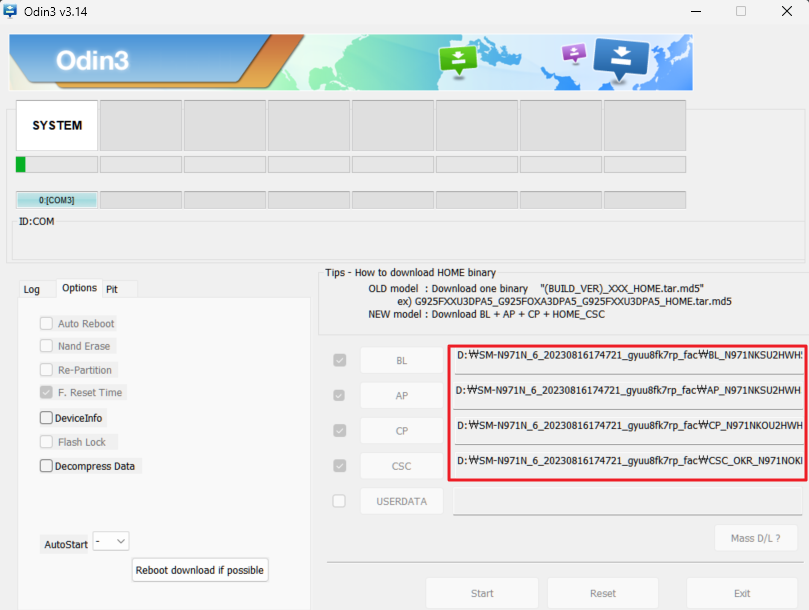Click the Mass D/L ? button
The image size is (809, 610).
point(756,538)
